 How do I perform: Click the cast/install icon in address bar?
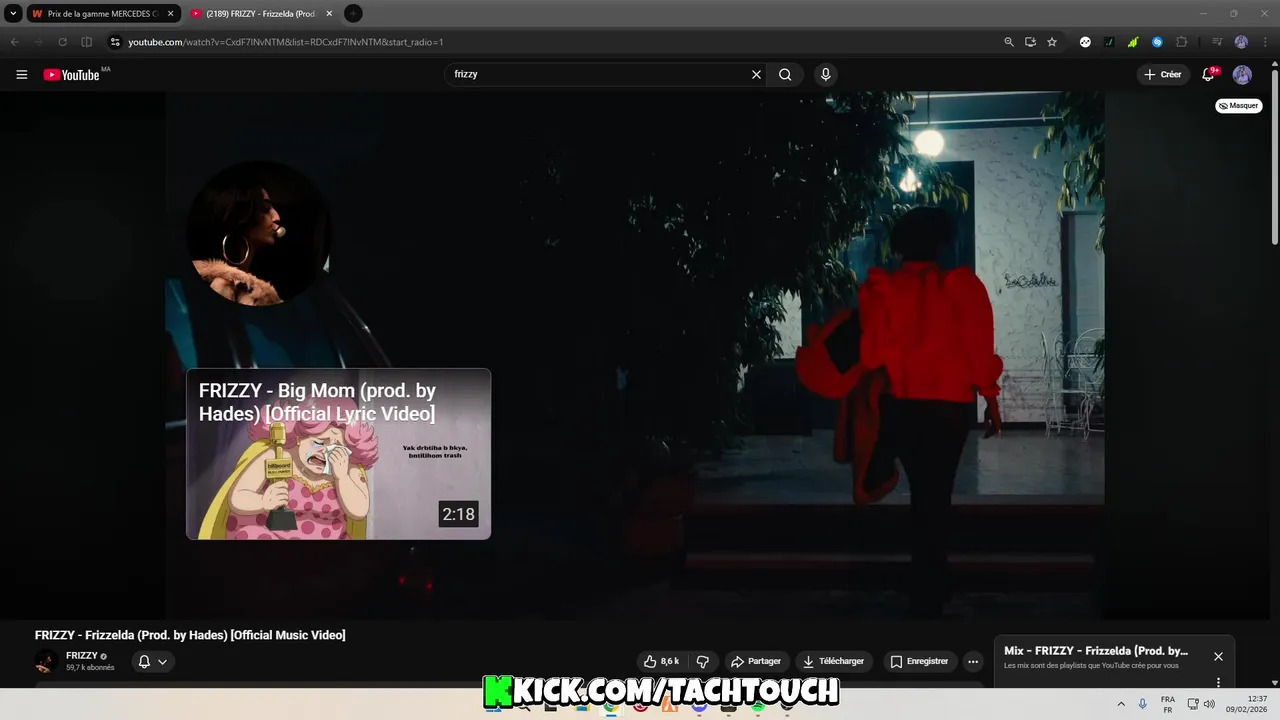point(1030,42)
